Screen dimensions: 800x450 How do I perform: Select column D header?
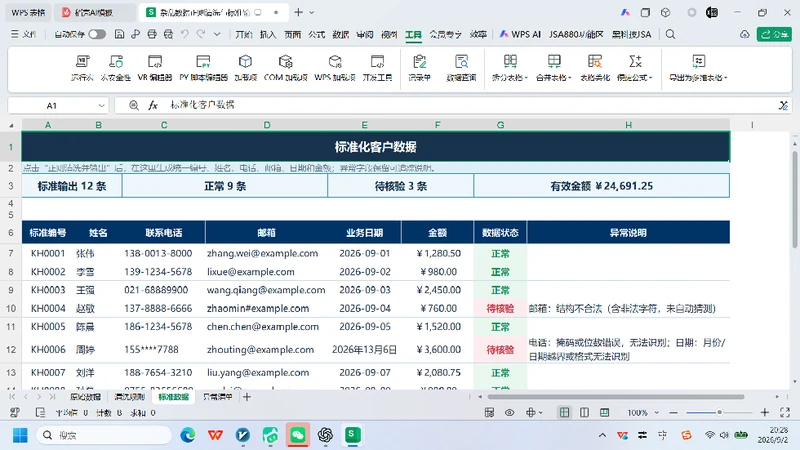267,125
